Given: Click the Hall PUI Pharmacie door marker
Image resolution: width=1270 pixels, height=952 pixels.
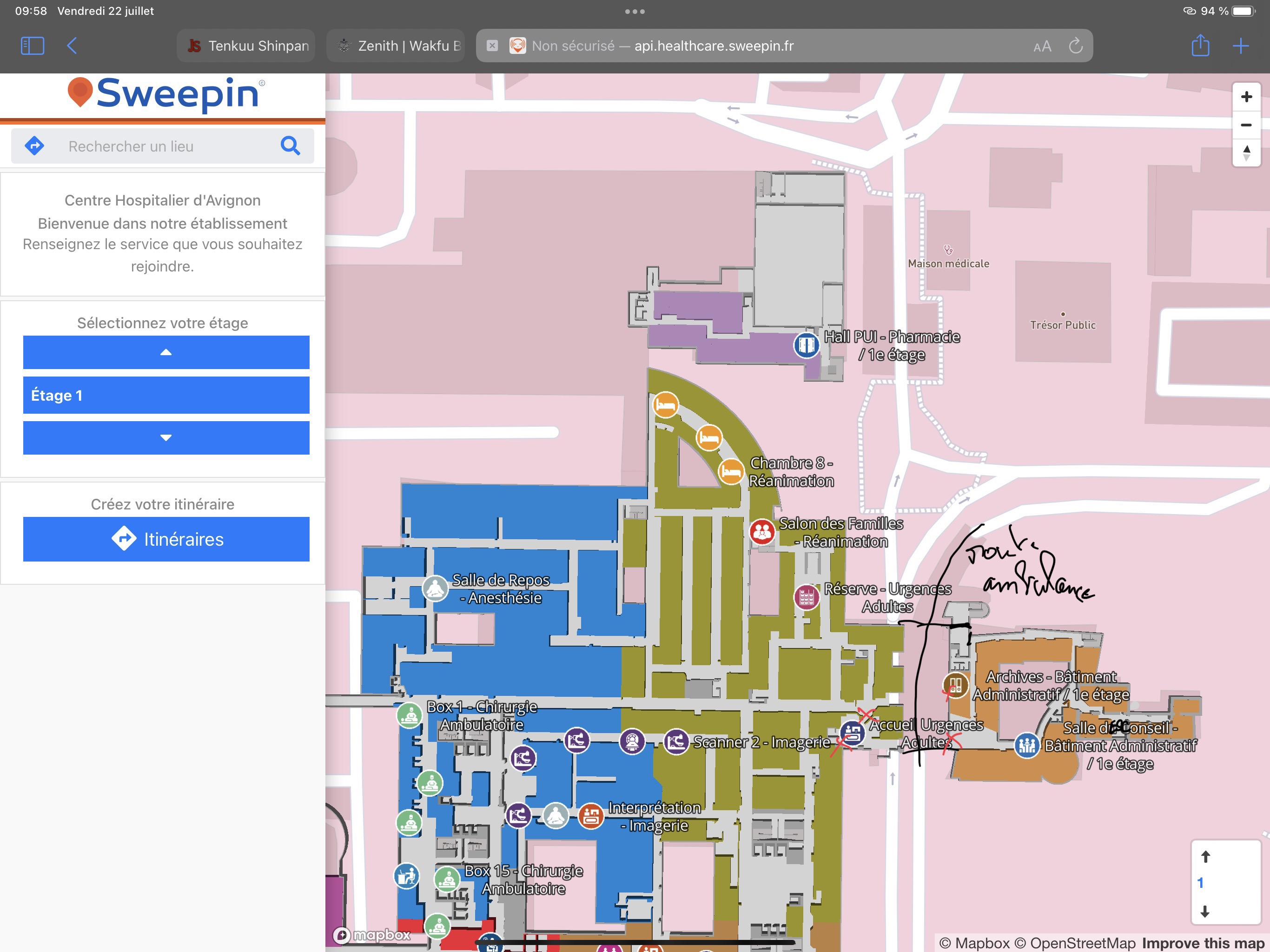Looking at the screenshot, I should [806, 345].
